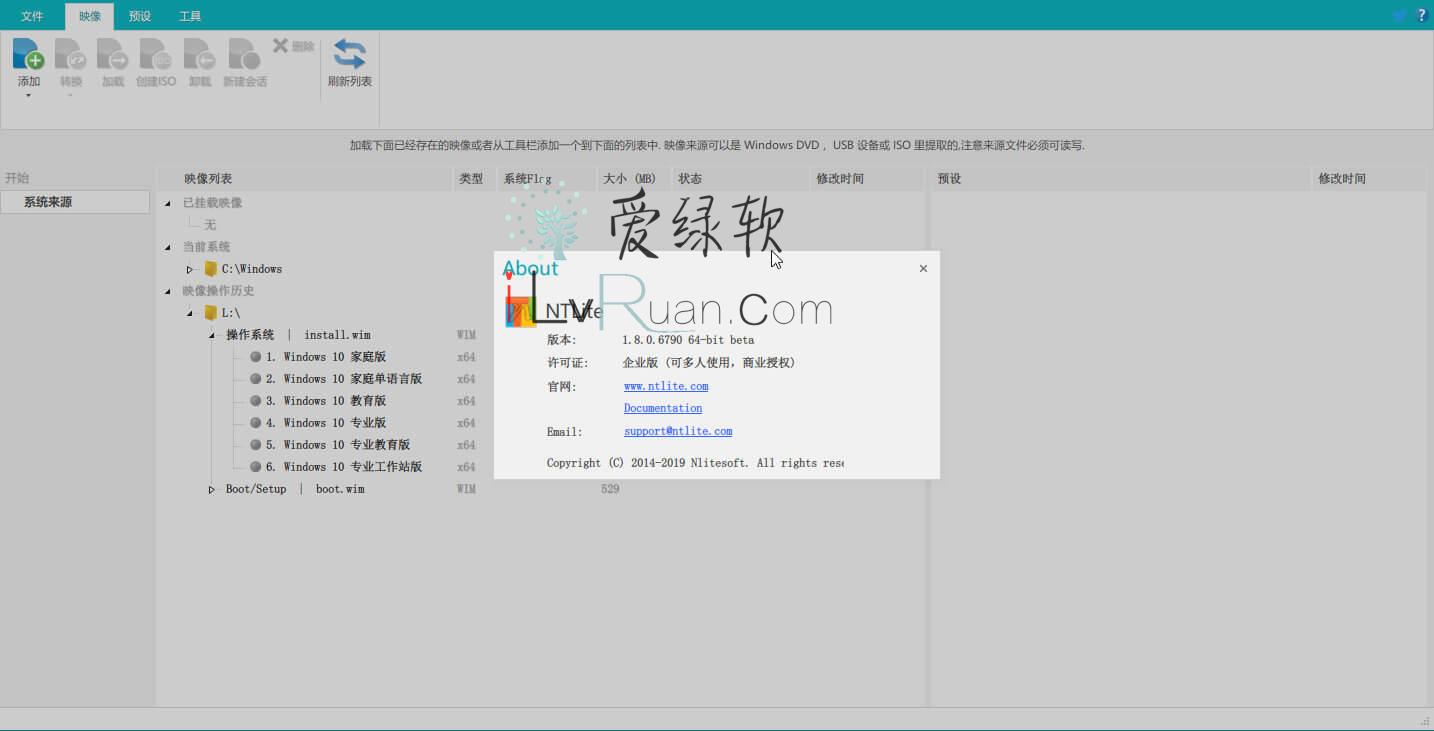Expand the Boot/Setup boot.wim node
1434x731 pixels.
[212, 489]
